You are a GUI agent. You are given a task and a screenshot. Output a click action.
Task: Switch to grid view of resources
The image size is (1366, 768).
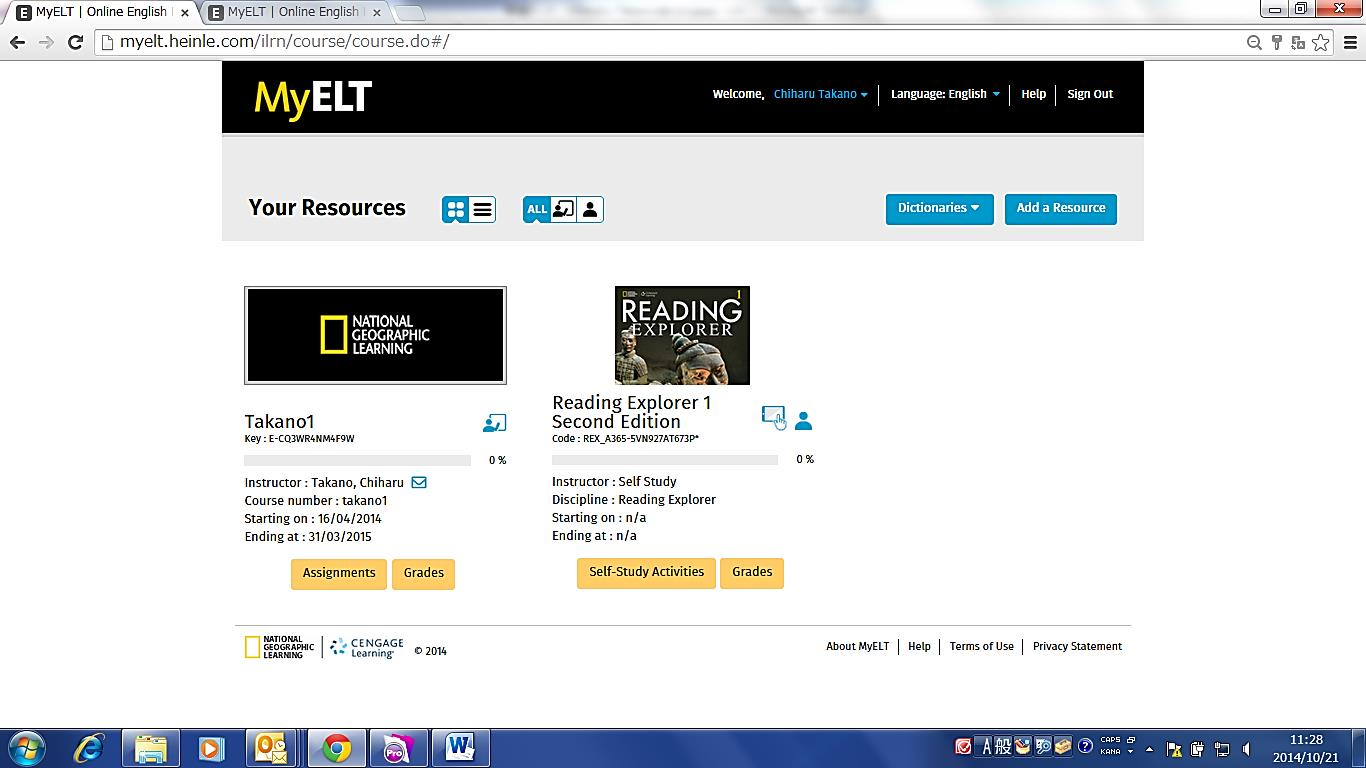[x=456, y=209]
